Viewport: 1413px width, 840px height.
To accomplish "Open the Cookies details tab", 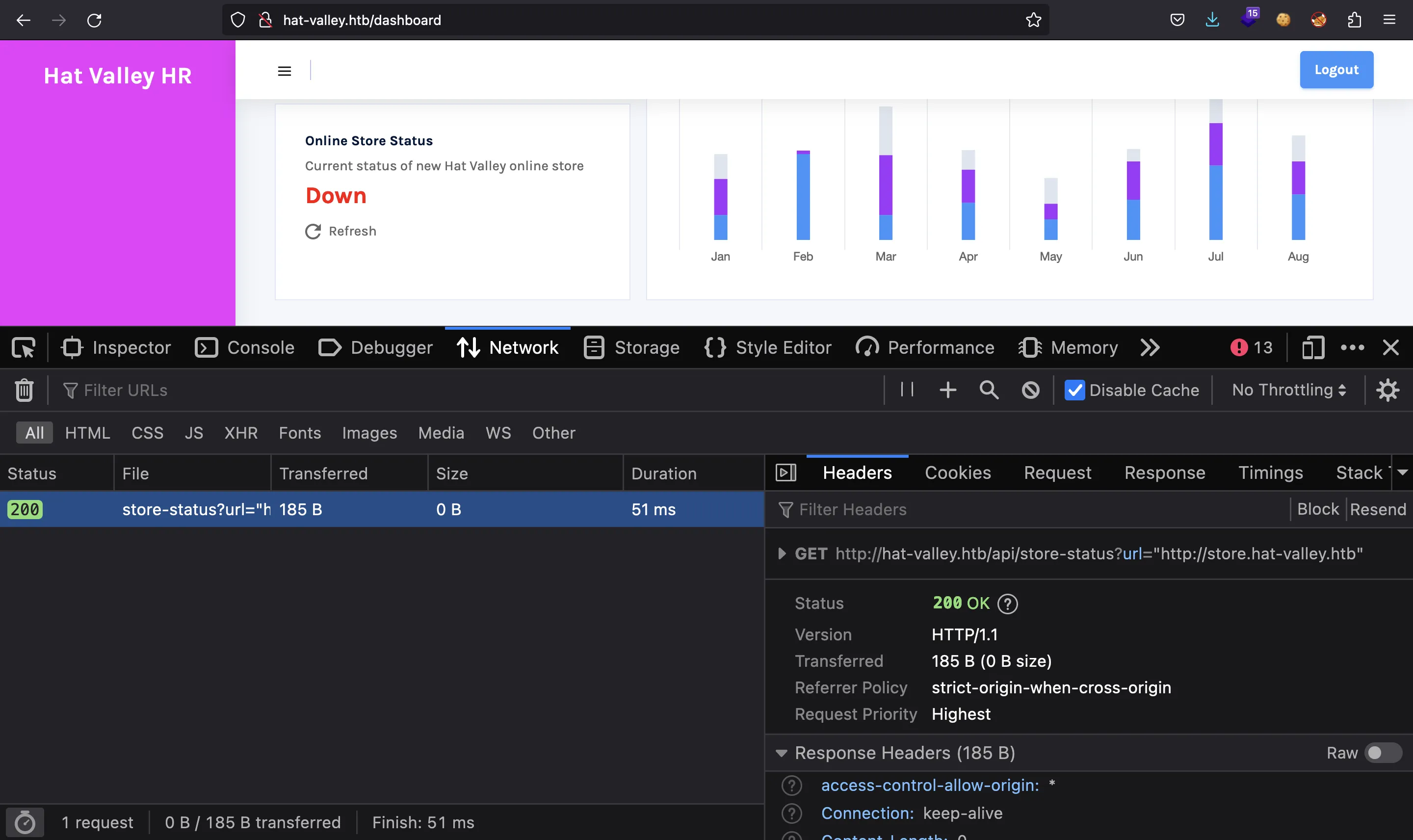I will pyautogui.click(x=958, y=472).
